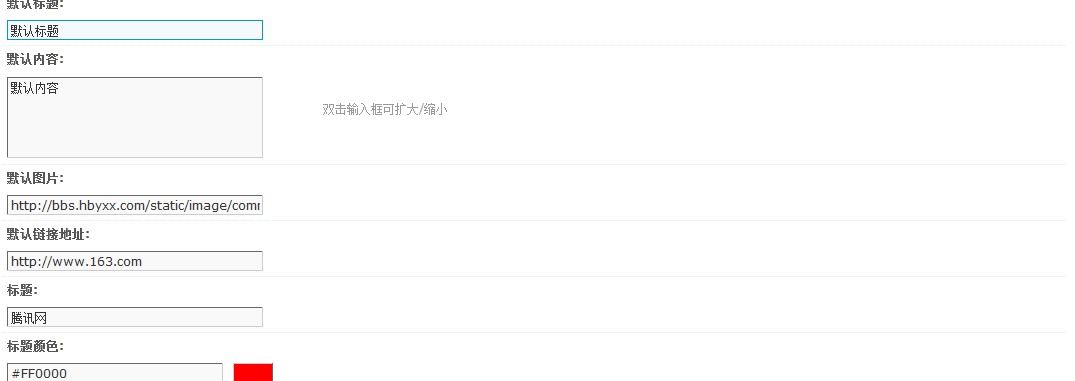Click the 标题颜色: label
The width and height of the screenshot is (1075, 381).
click(35, 347)
